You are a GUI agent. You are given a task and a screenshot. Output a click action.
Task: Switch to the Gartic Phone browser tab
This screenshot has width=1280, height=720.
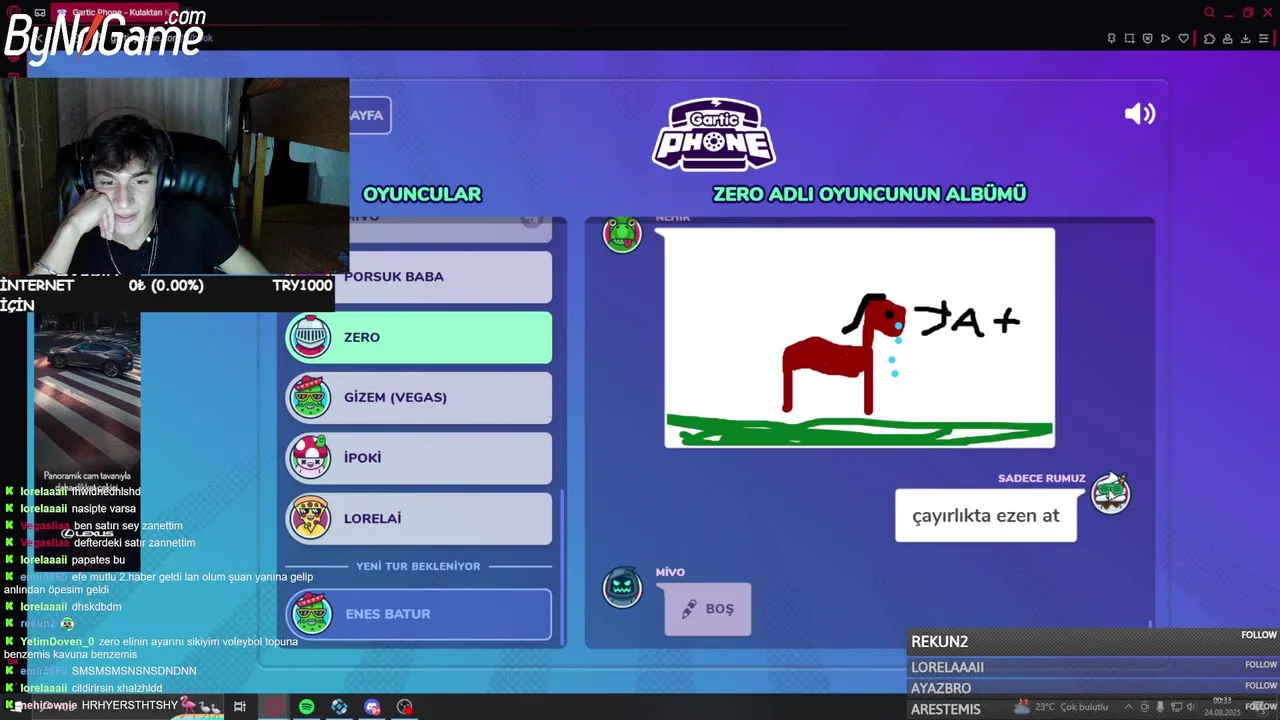[114, 13]
